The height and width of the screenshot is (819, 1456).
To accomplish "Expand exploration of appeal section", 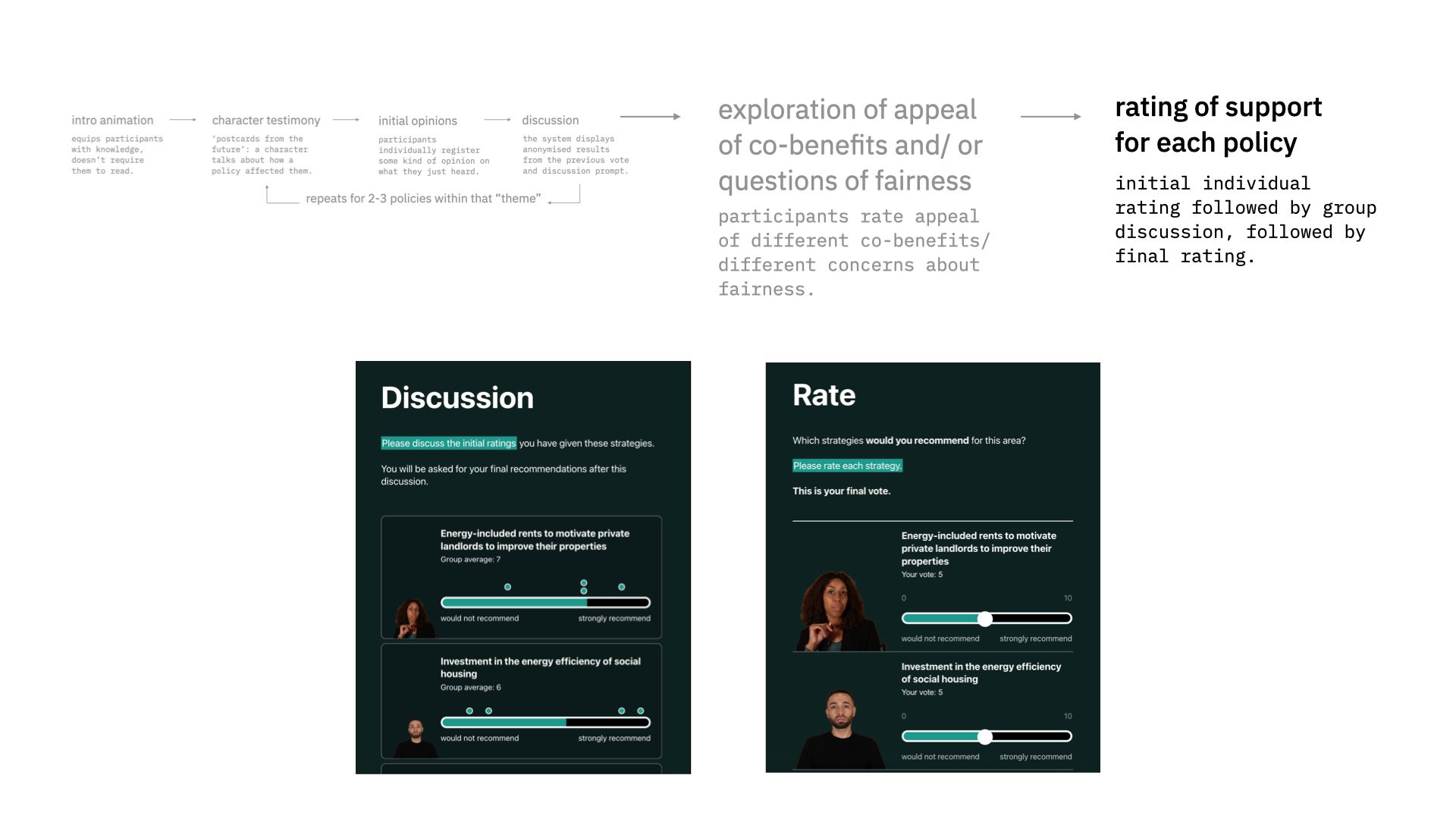I will (x=851, y=143).
